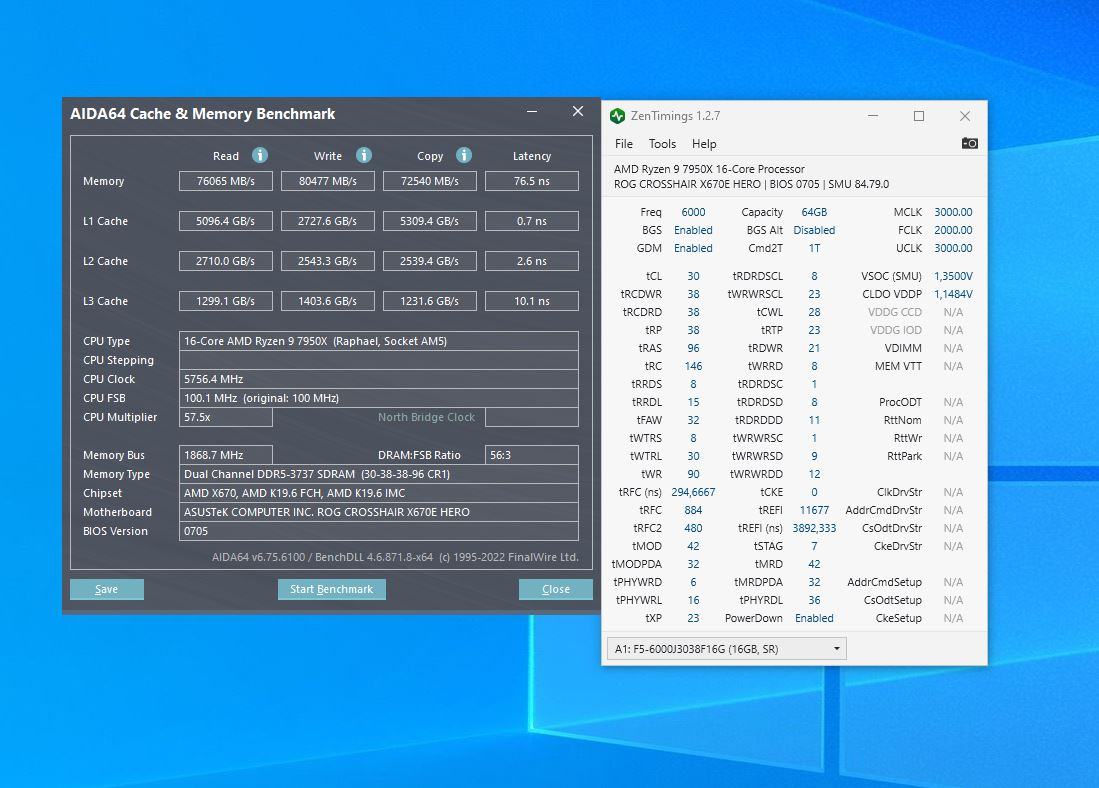Click the L2 Cache latency 2.6 ns
Image resolution: width=1099 pixels, height=788 pixels.
pos(532,261)
